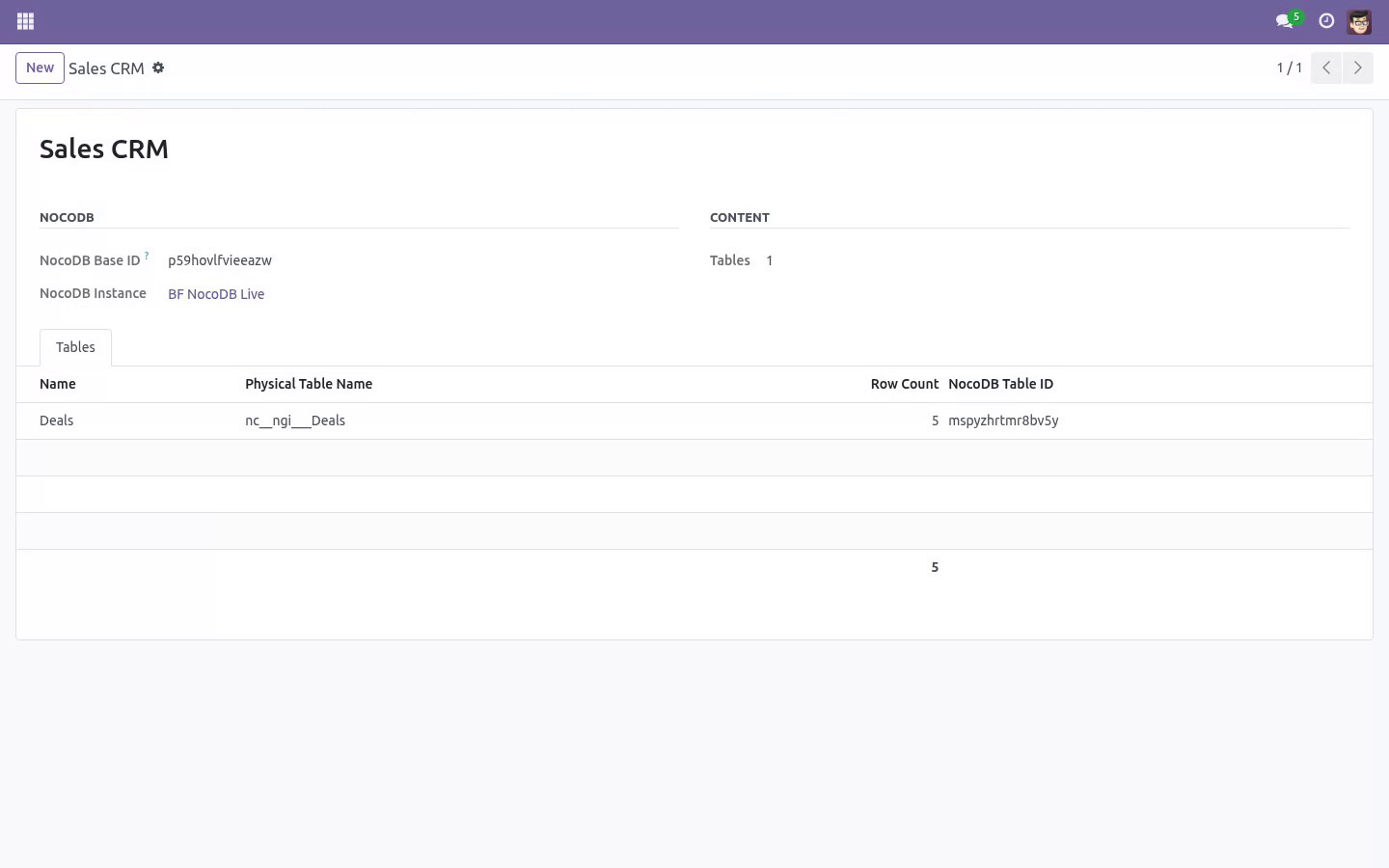Open the Deals table row

(694, 420)
